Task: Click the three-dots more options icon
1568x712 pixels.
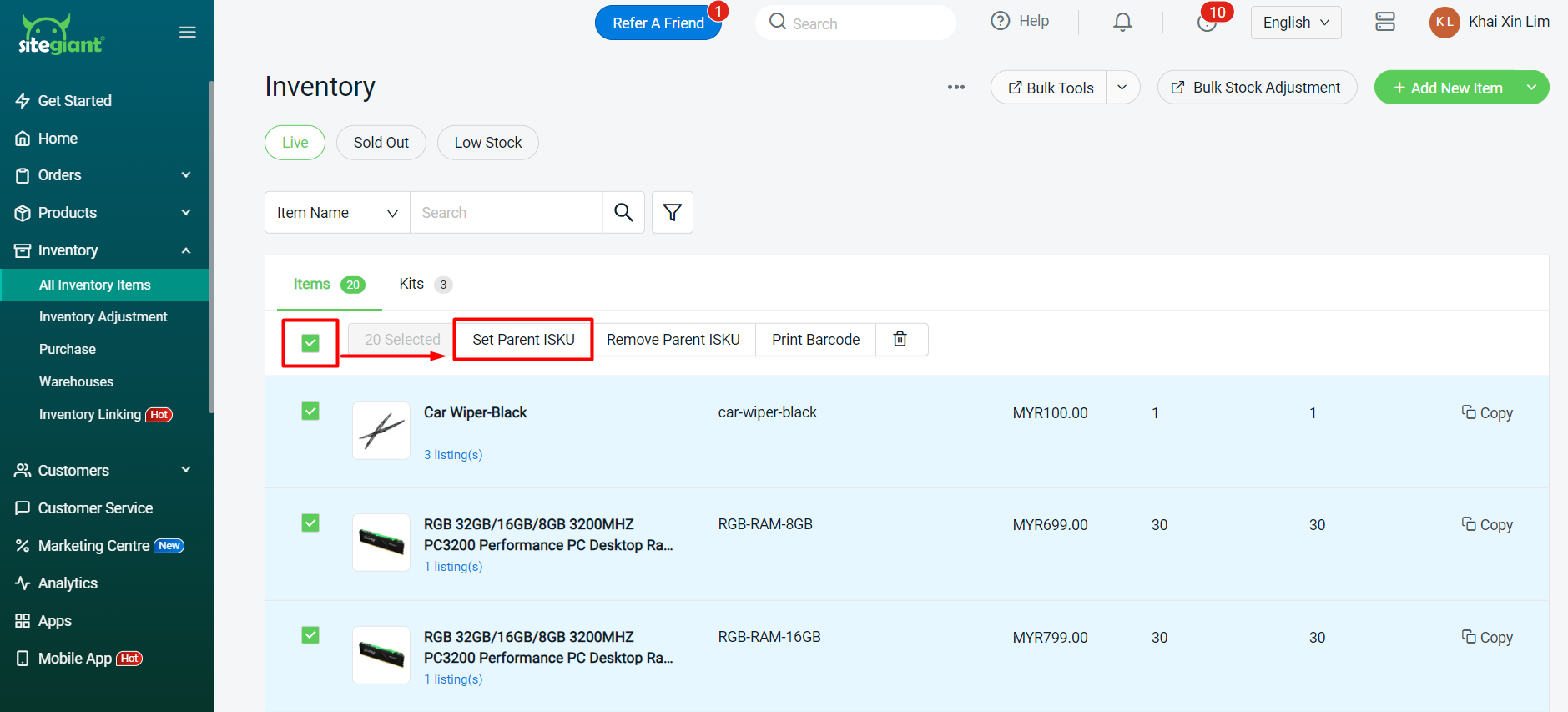Action: (x=956, y=88)
